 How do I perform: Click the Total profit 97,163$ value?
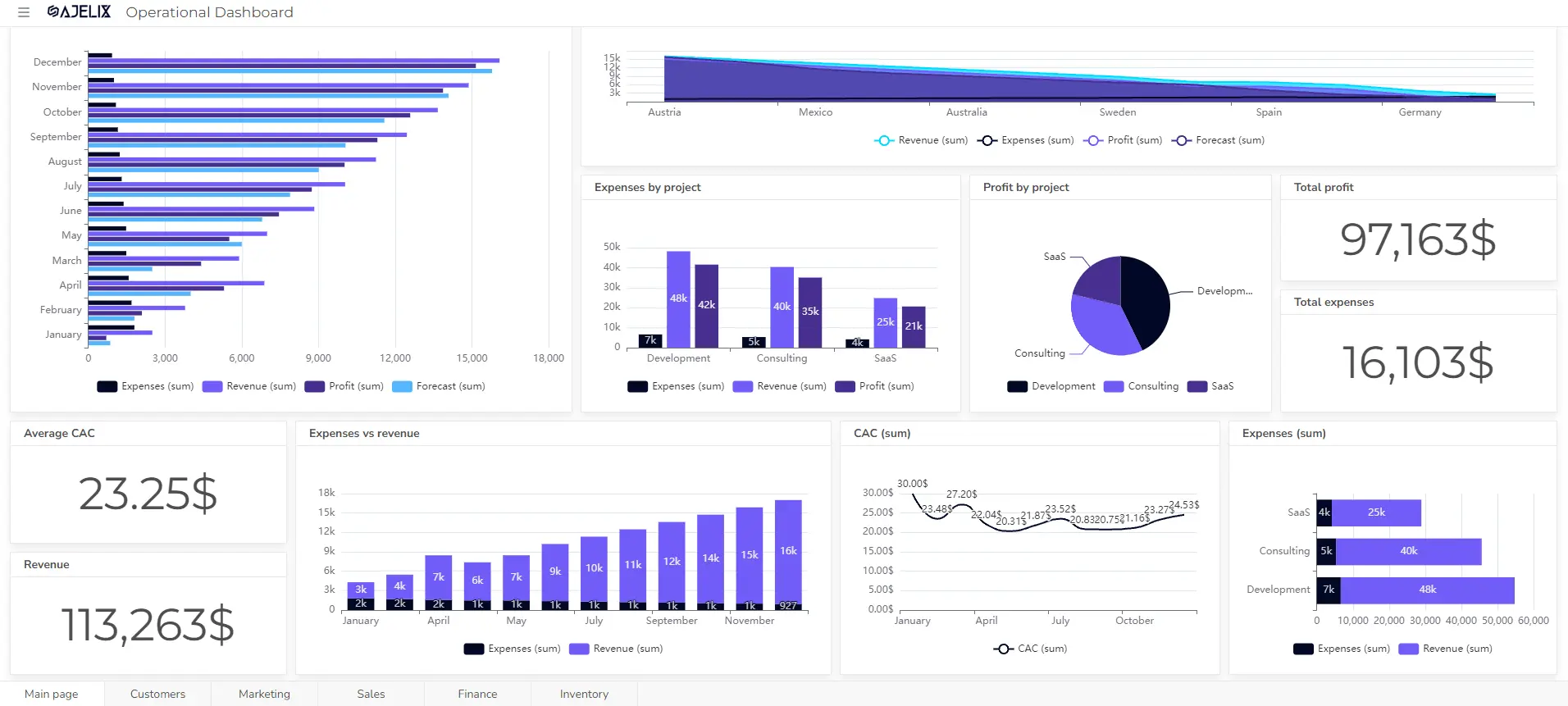tap(1418, 239)
